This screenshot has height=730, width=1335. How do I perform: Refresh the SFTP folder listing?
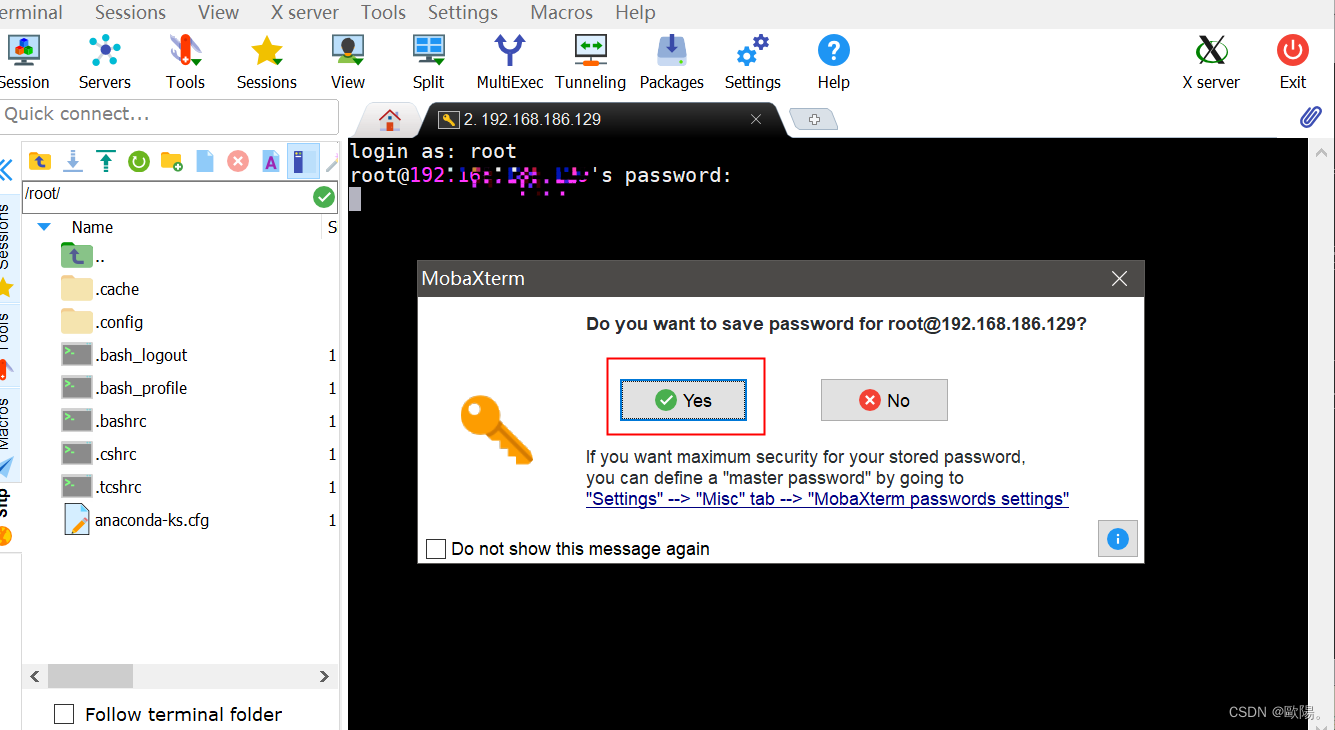coord(139,160)
